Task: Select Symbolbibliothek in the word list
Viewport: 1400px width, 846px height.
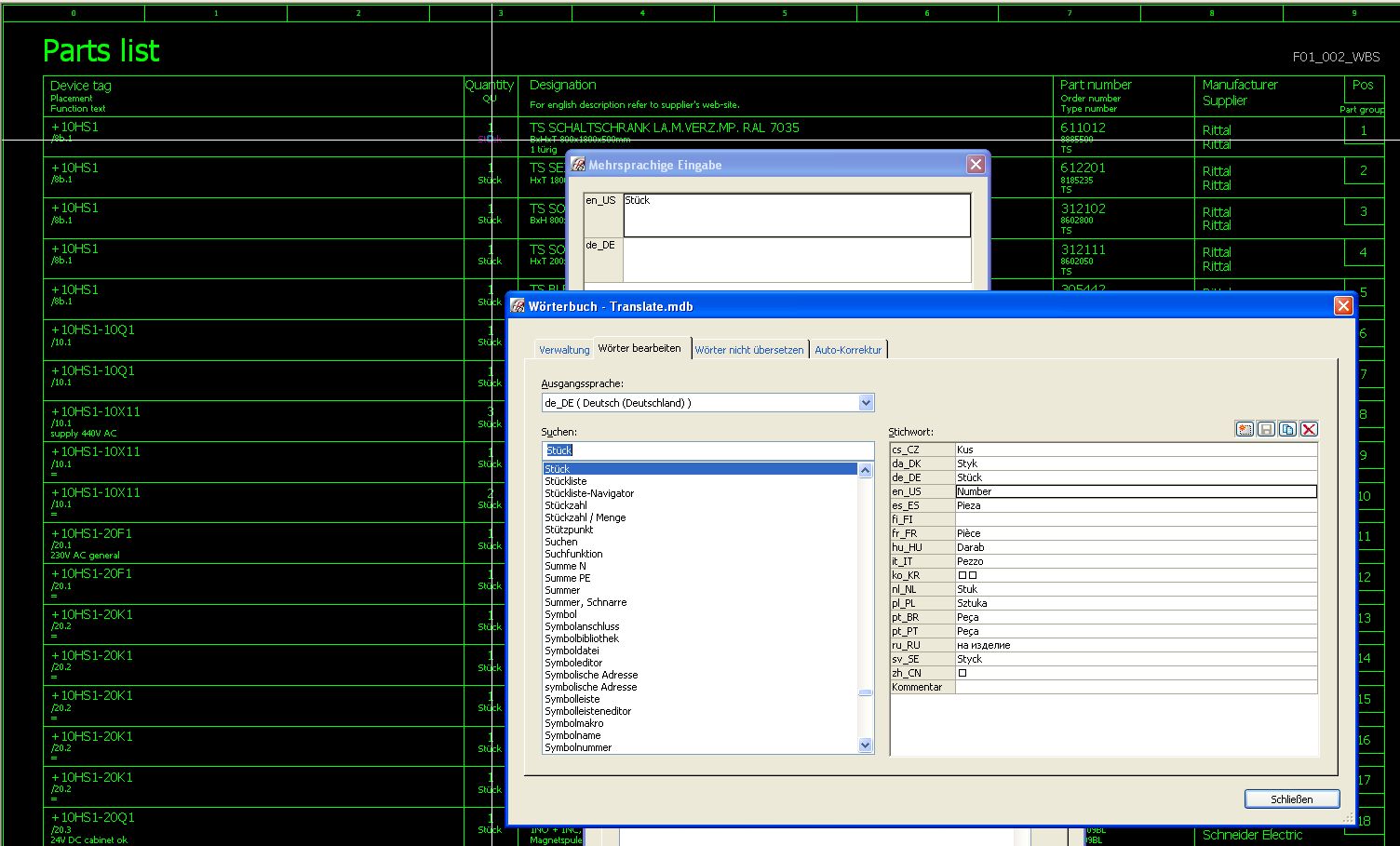Action: coord(582,638)
